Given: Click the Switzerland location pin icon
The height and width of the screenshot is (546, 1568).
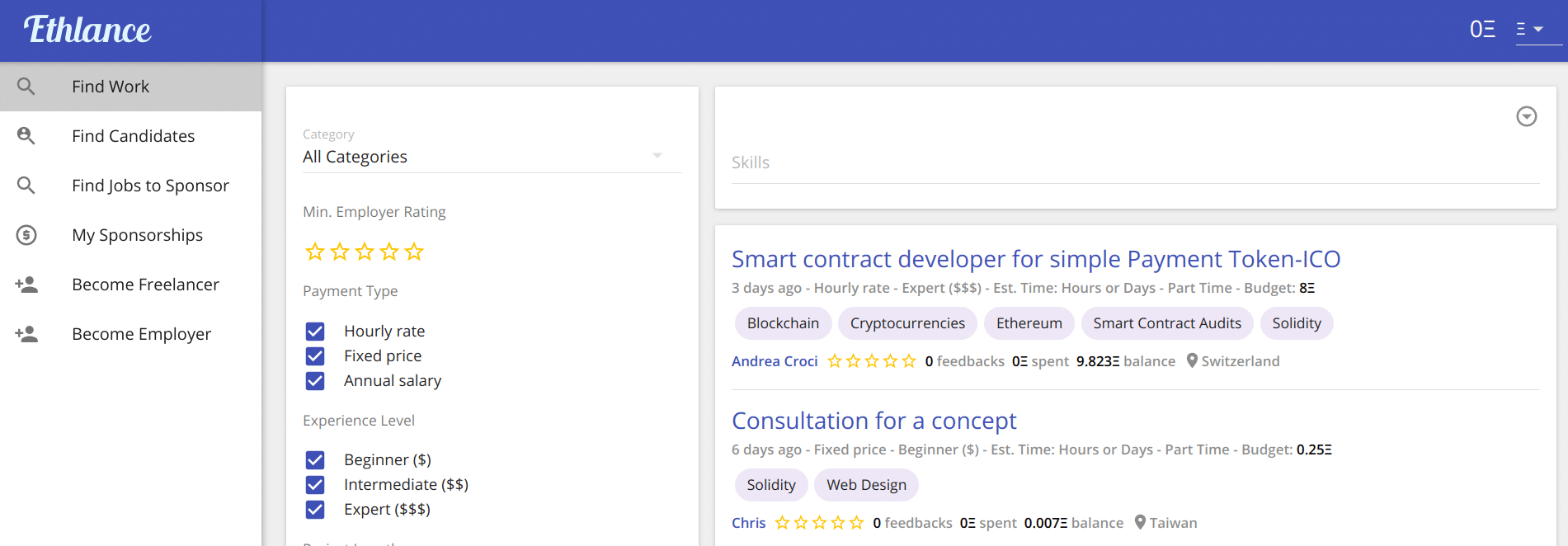Looking at the screenshot, I should (x=1192, y=361).
